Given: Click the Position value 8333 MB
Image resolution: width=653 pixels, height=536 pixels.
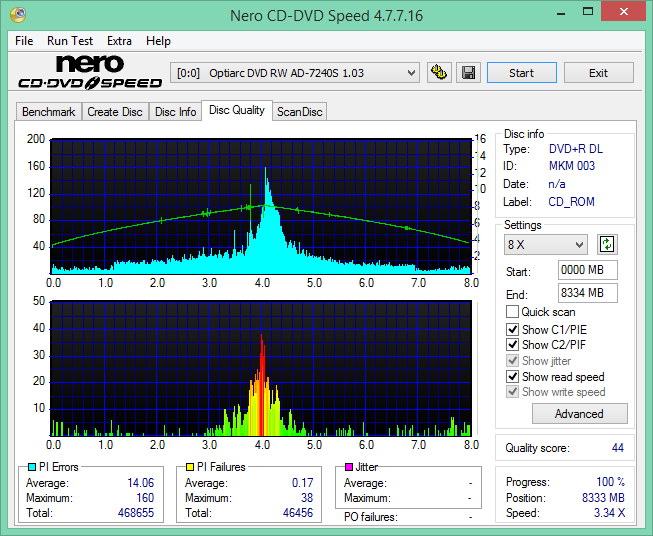Looking at the screenshot, I should coord(603,498).
